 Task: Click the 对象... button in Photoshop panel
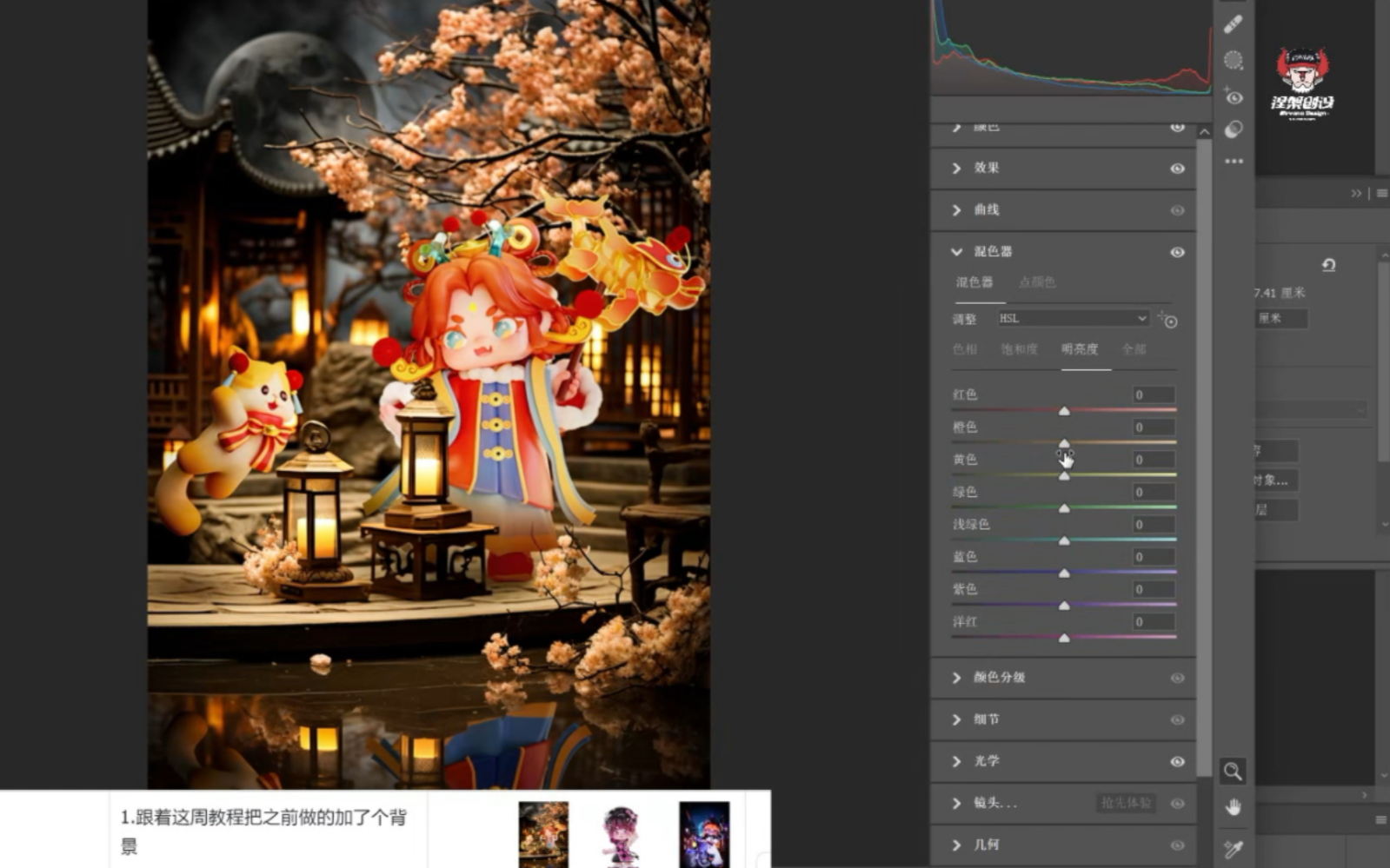1276,480
